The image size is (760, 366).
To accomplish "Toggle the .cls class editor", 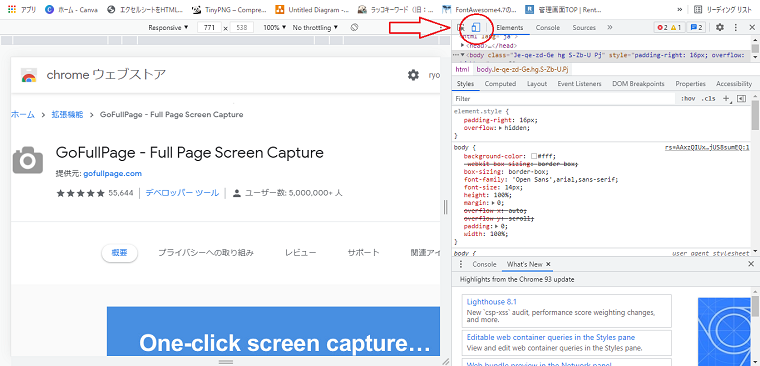I will (x=708, y=98).
